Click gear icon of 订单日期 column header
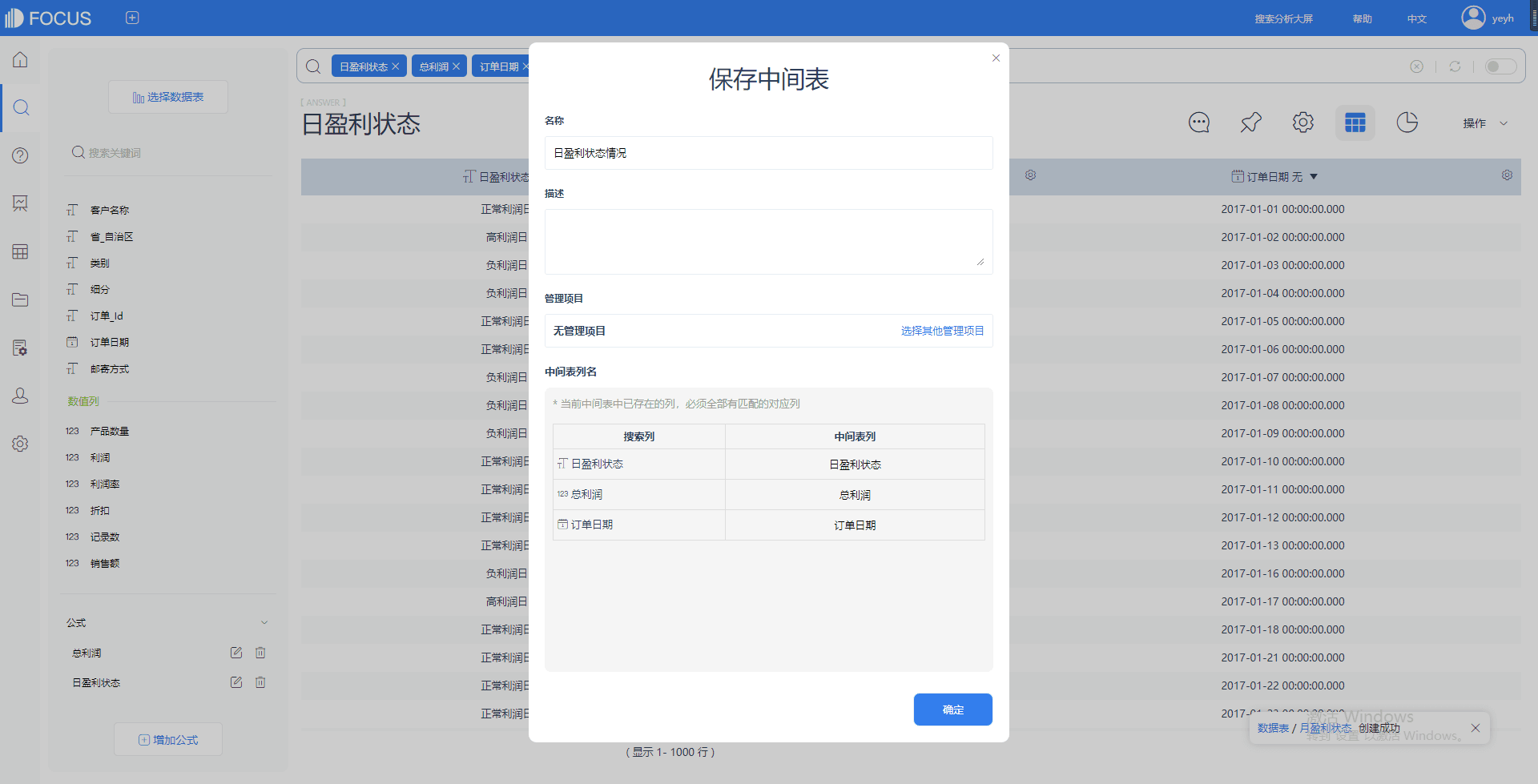 pos(1507,175)
